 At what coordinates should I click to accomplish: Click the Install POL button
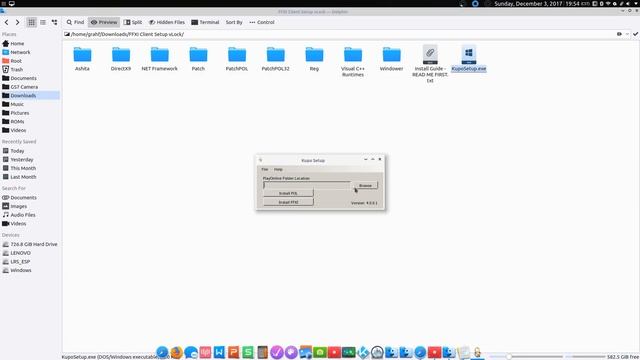288,193
